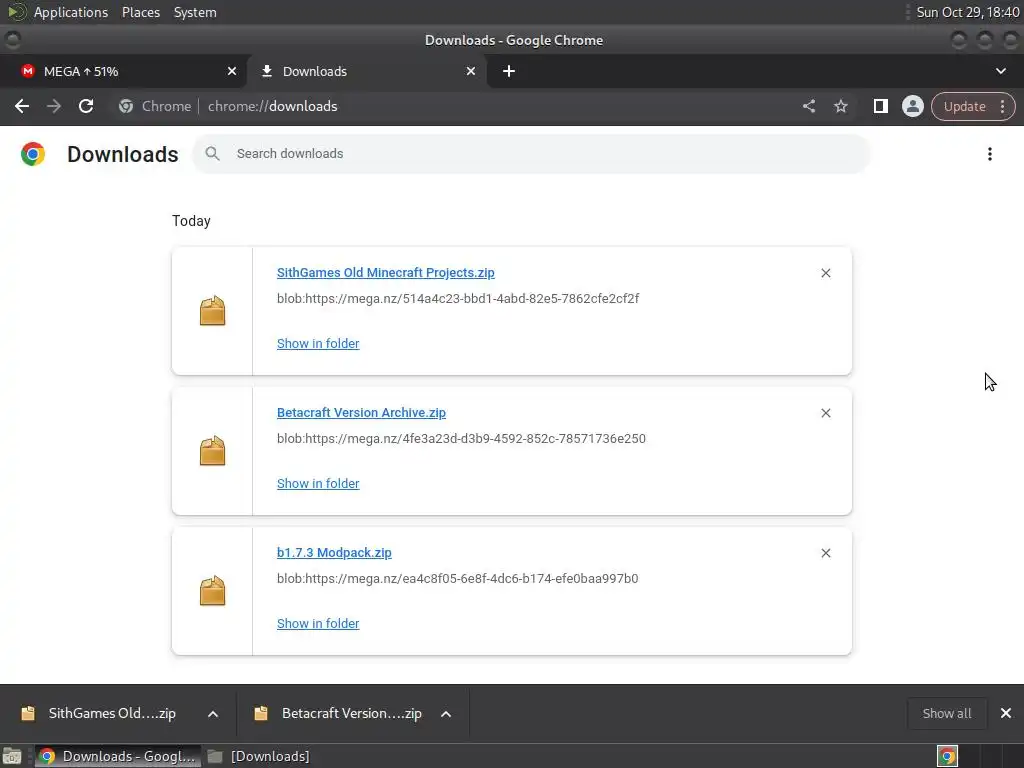Click the SithGames zip file icon

point(212,311)
